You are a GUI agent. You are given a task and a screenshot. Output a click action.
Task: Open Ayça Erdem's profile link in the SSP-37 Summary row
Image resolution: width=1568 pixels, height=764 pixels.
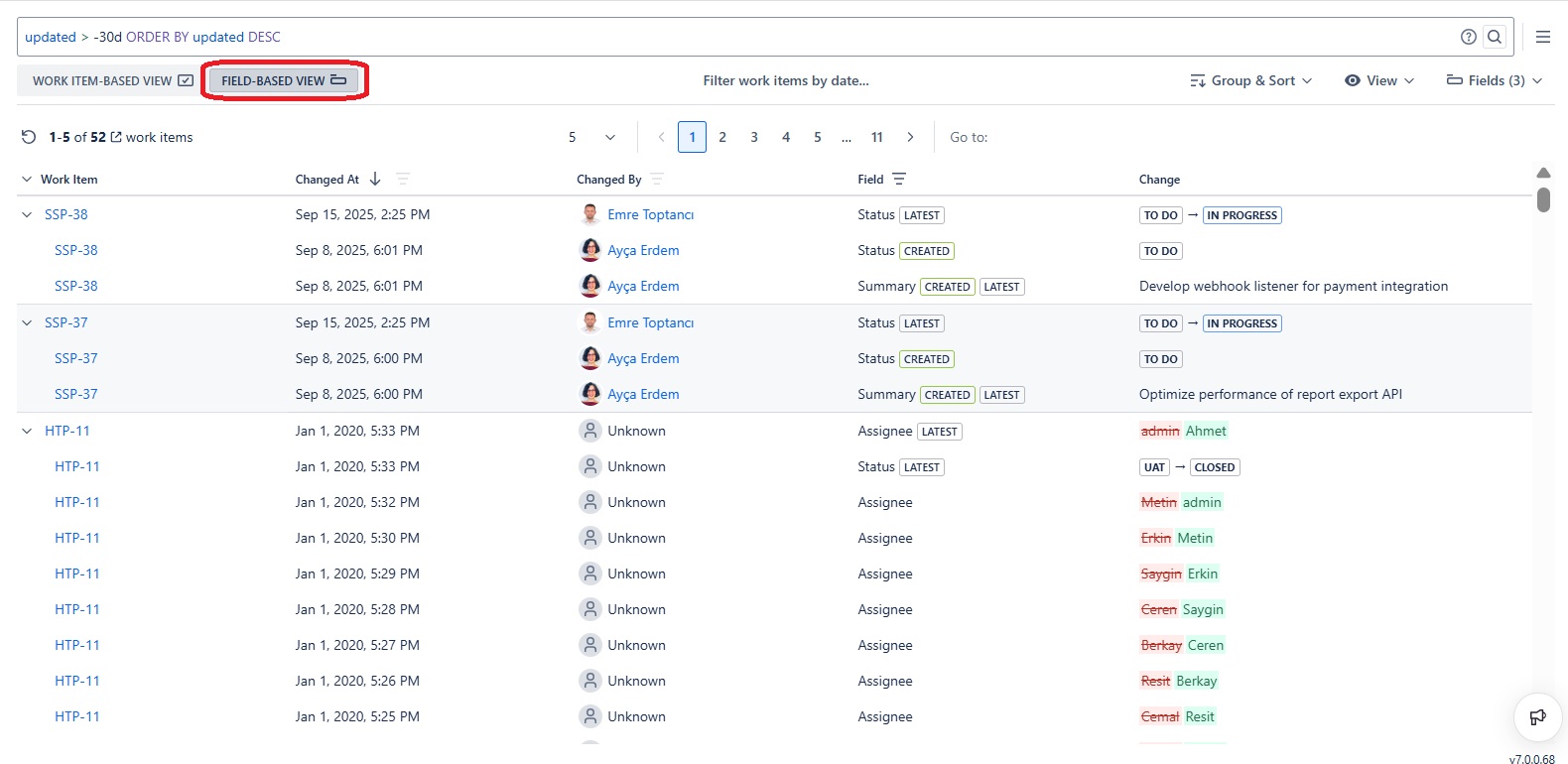click(643, 394)
